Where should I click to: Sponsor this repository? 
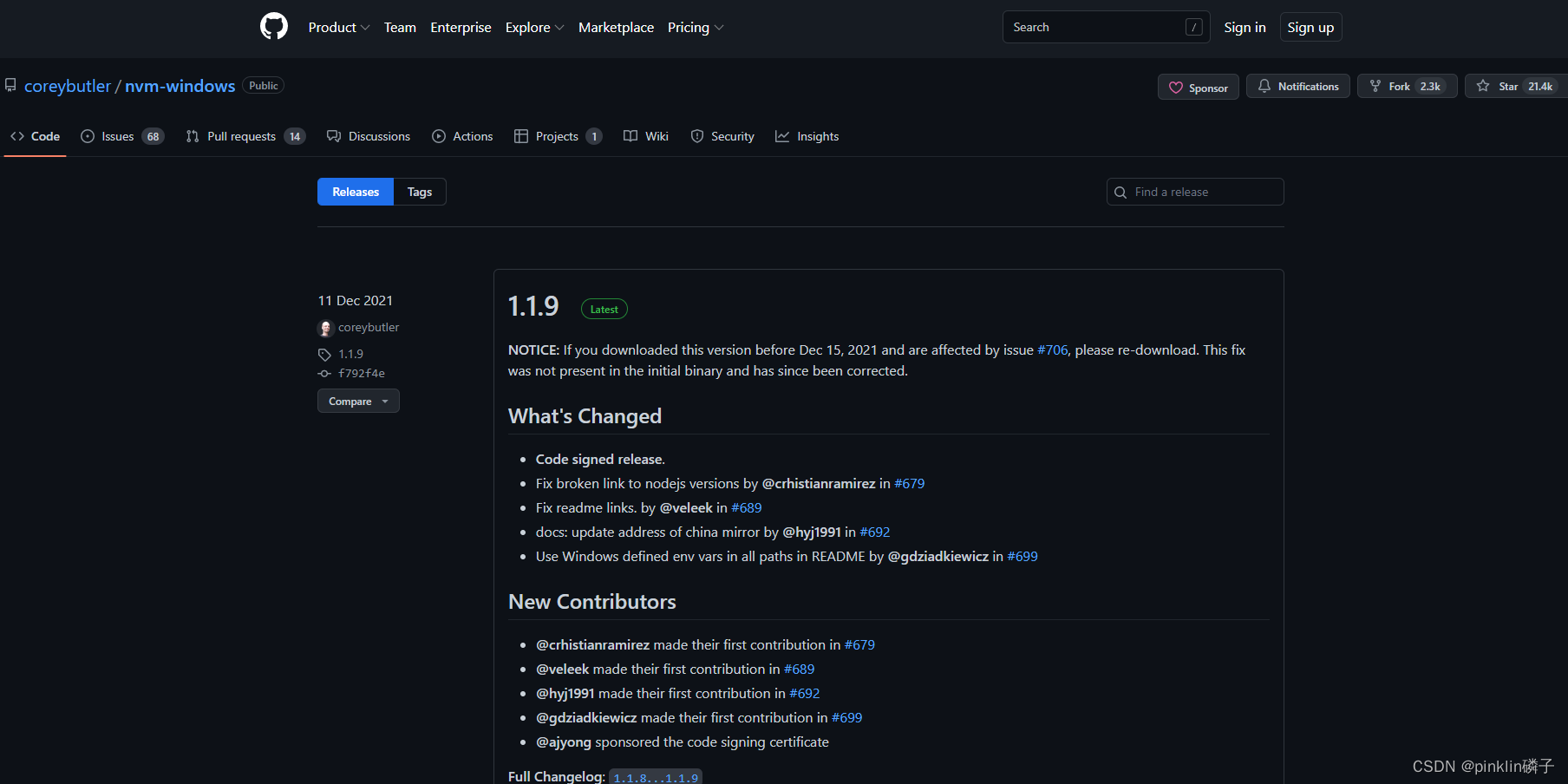(1198, 87)
